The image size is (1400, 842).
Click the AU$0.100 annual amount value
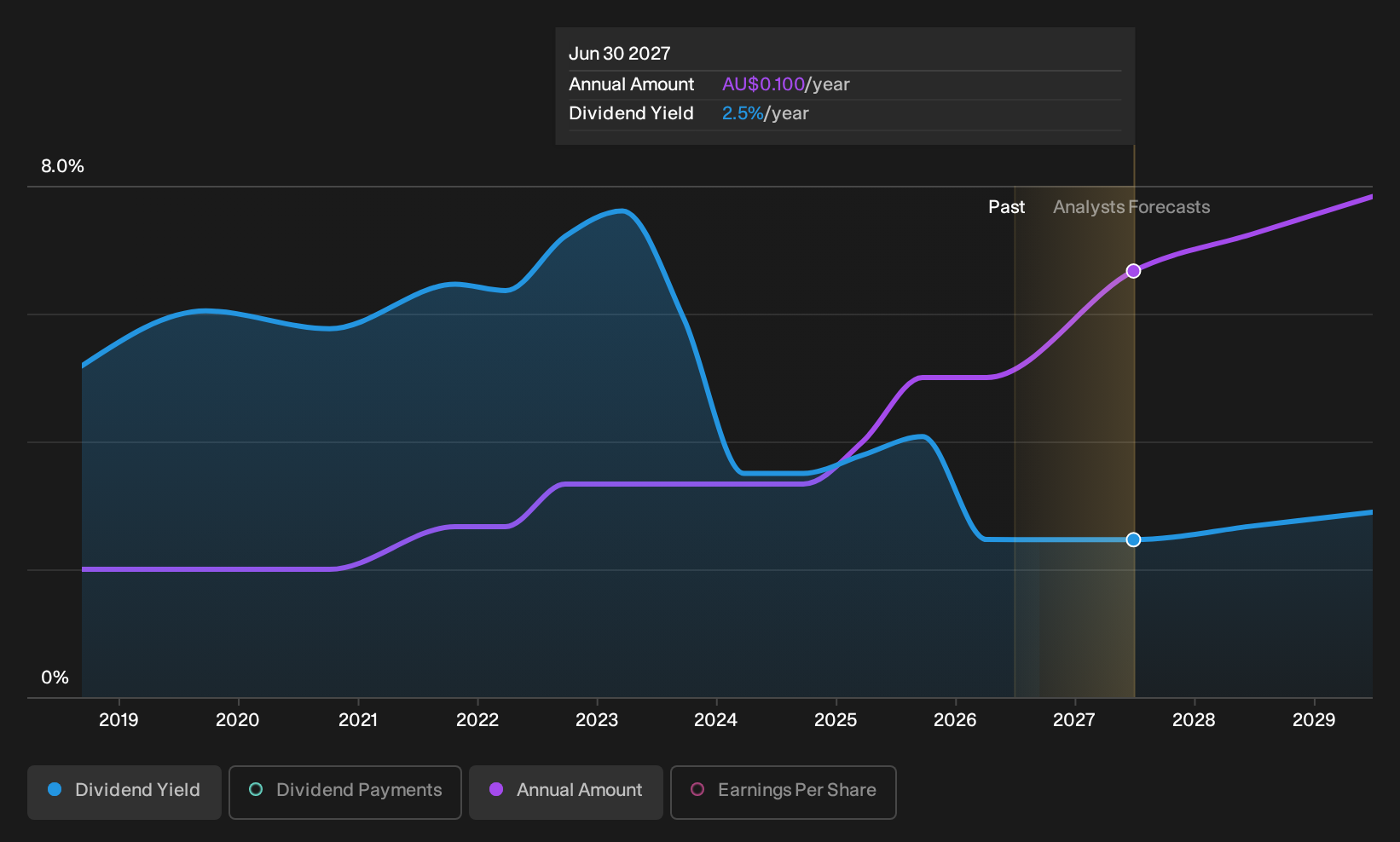click(763, 84)
